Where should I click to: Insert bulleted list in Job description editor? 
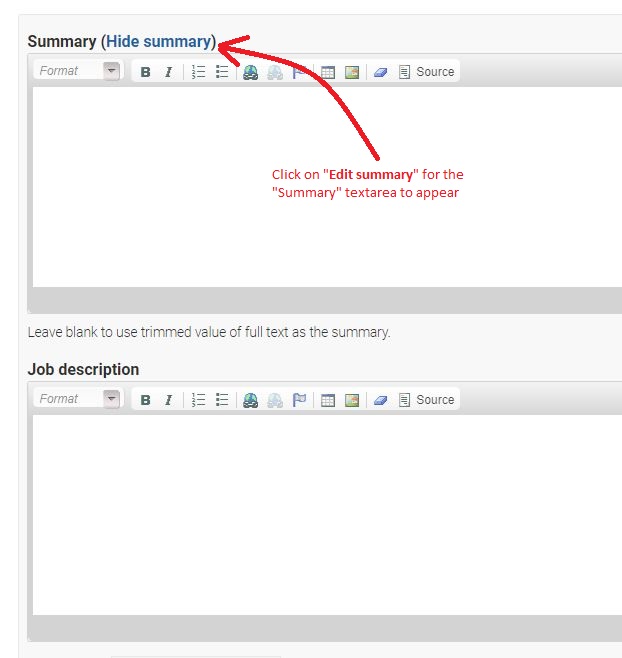(222, 400)
